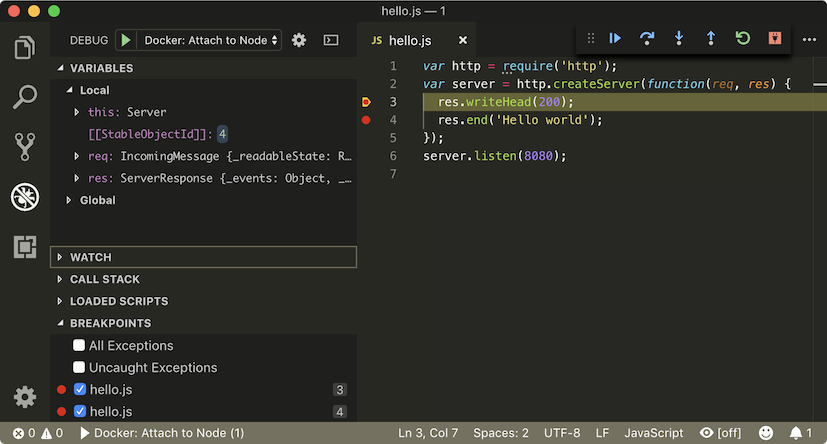The image size is (827, 444).
Task: Disconnect the debugger
Action: [775, 38]
